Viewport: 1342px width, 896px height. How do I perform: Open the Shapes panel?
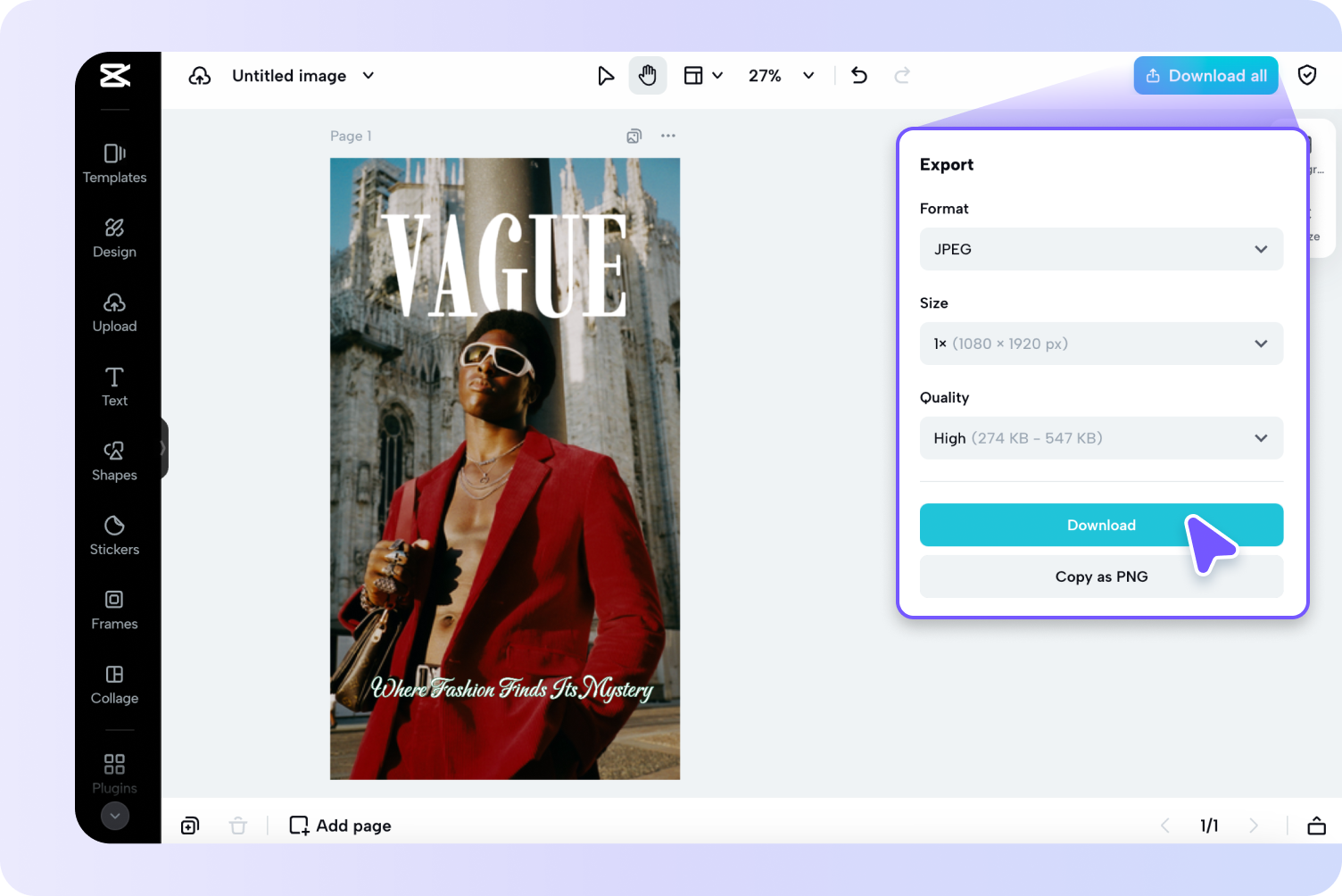click(114, 460)
